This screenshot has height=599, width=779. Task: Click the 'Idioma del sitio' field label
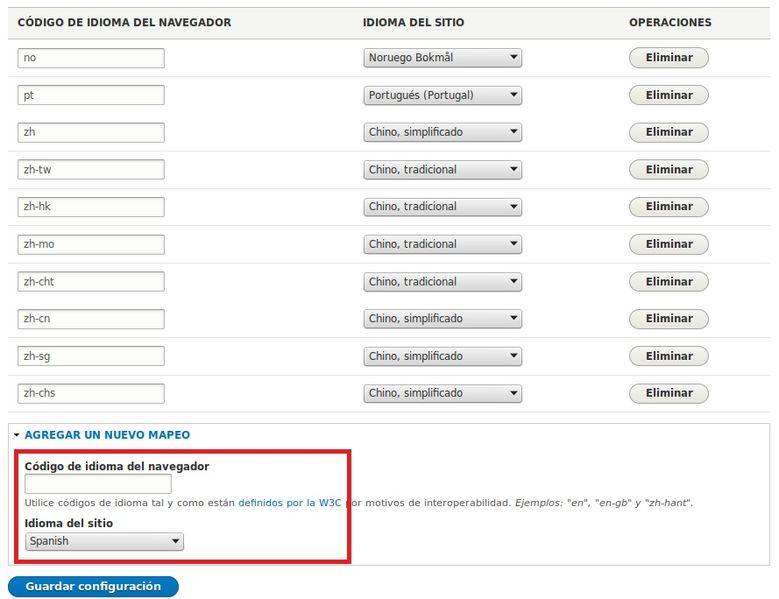coord(69,523)
